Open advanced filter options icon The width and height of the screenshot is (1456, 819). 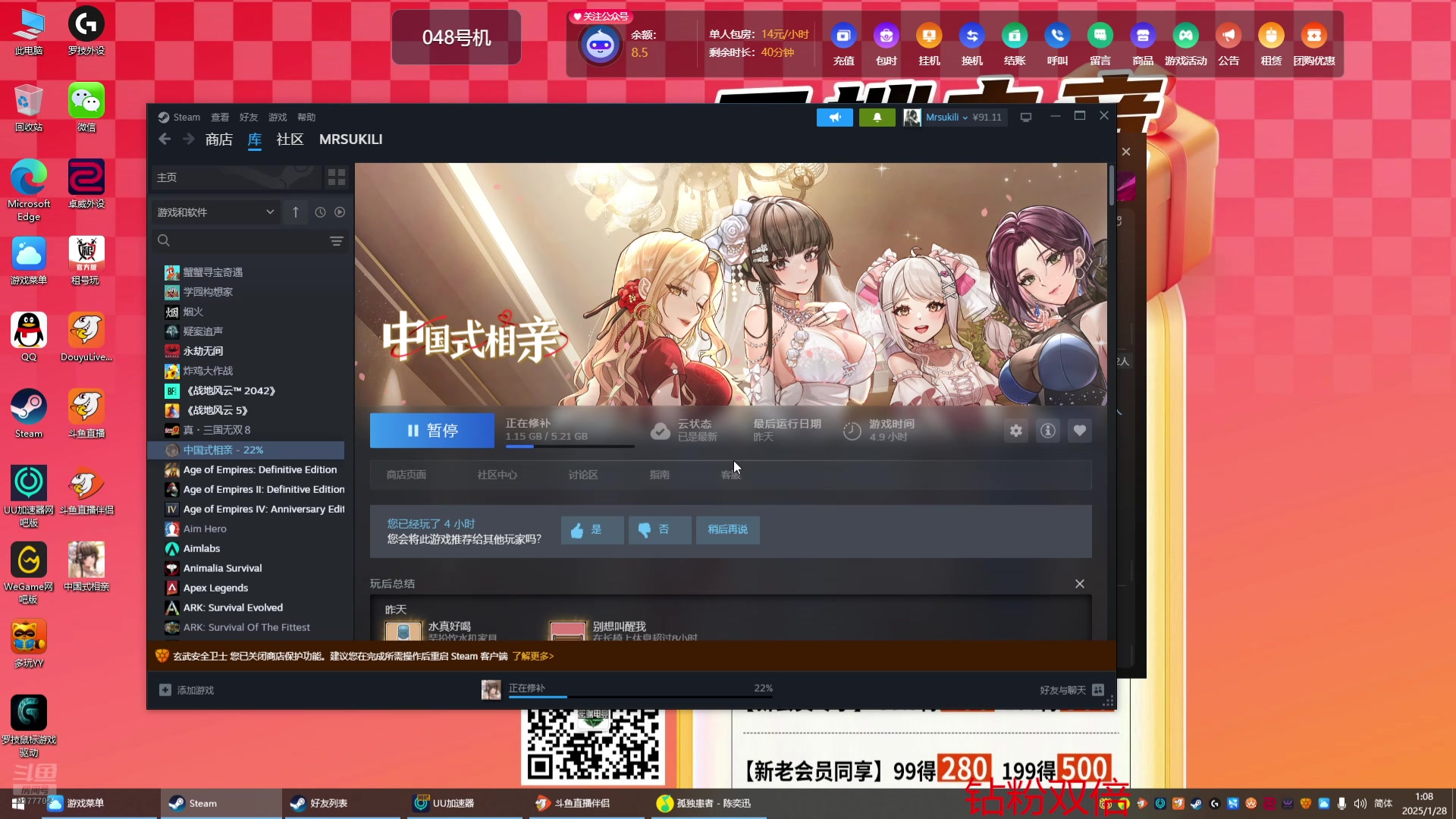tap(337, 241)
